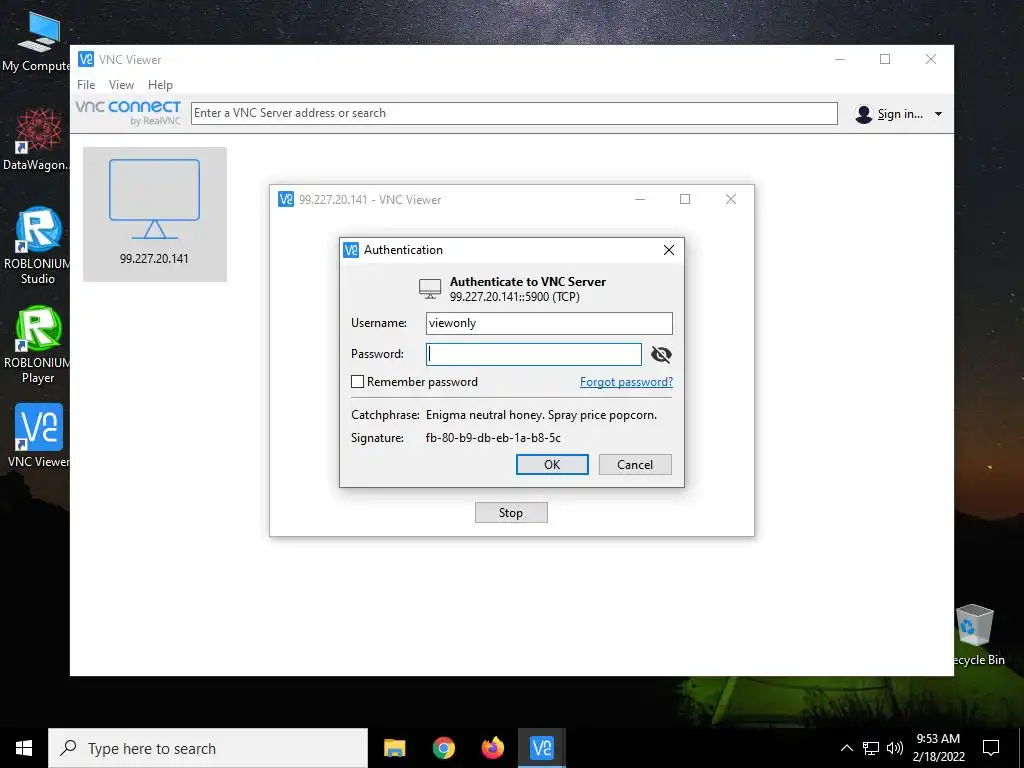Screen dimensions: 1024x768
Task: Close the Authentication dialog
Action: pos(669,250)
